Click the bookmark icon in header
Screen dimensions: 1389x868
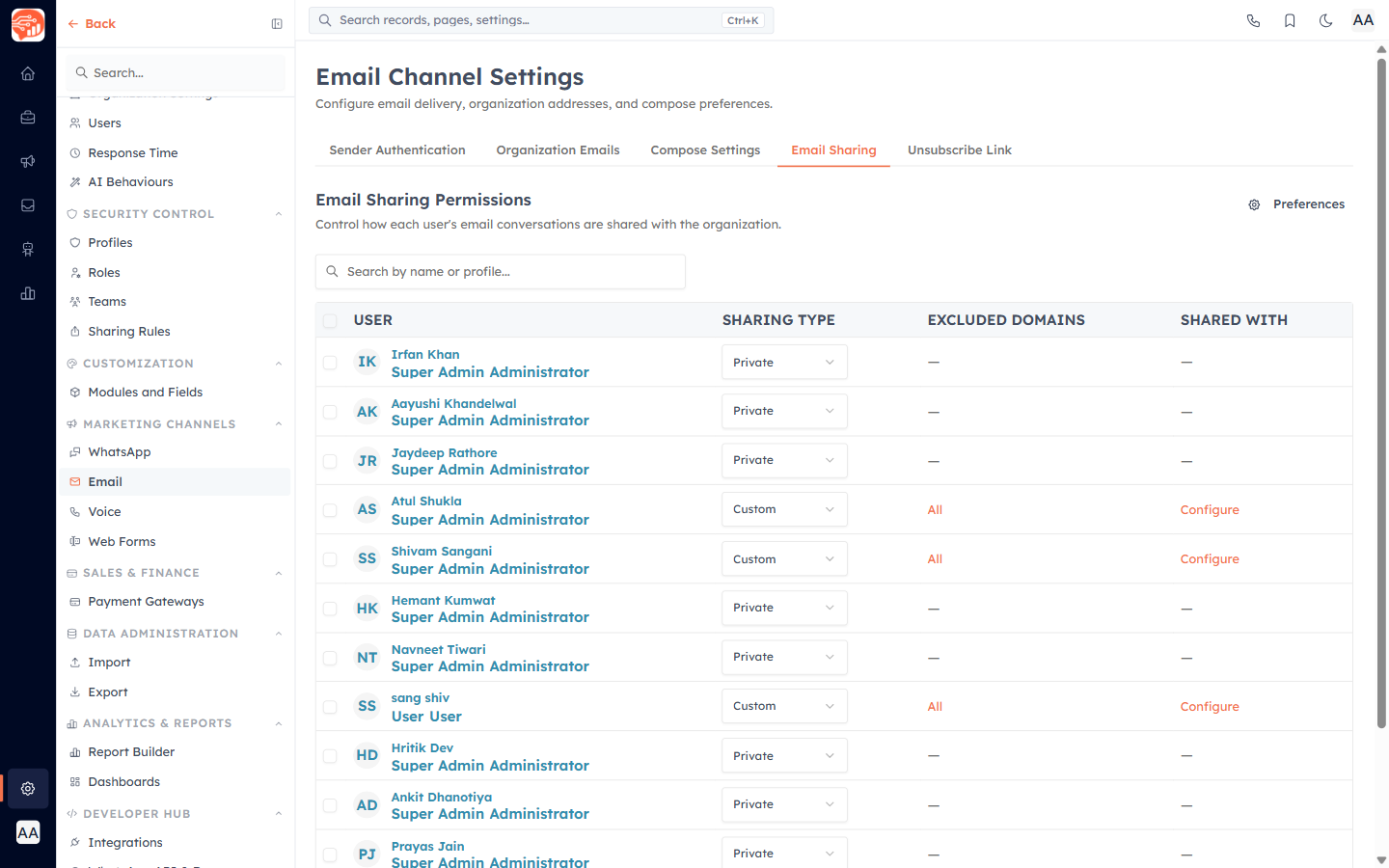tap(1290, 20)
